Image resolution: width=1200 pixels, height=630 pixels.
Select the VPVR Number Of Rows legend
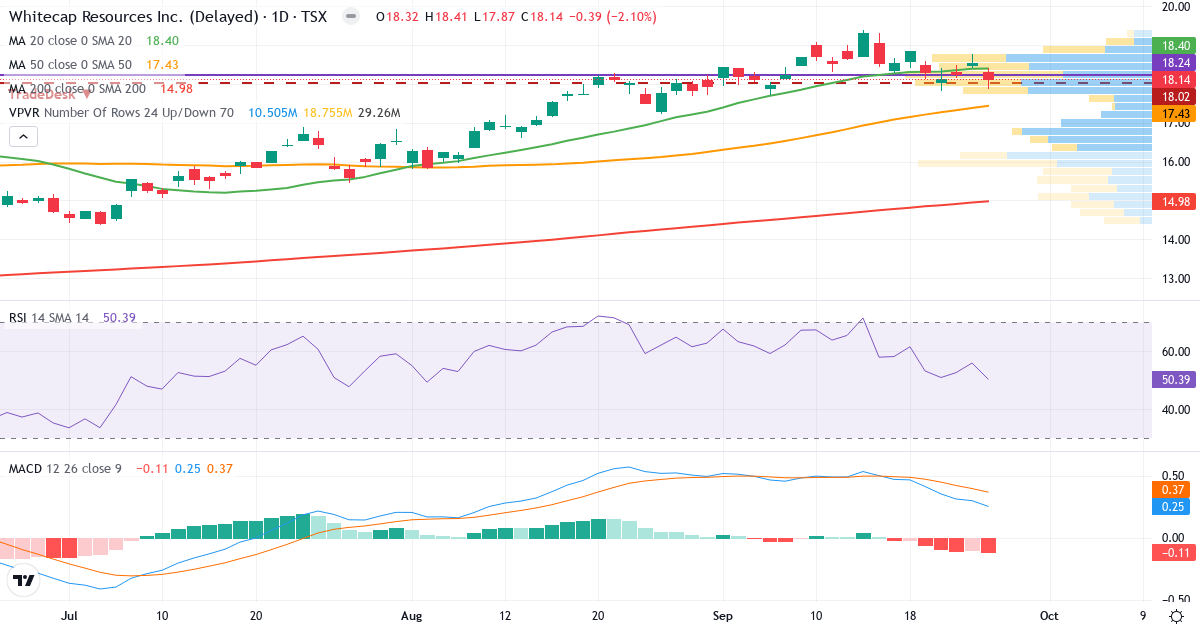pos(121,113)
